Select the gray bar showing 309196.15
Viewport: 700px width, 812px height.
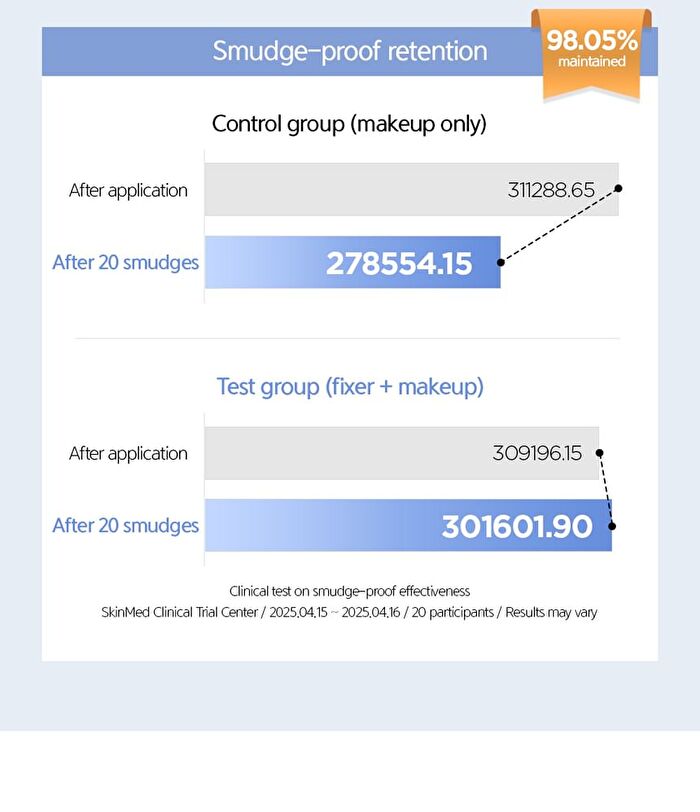point(402,453)
